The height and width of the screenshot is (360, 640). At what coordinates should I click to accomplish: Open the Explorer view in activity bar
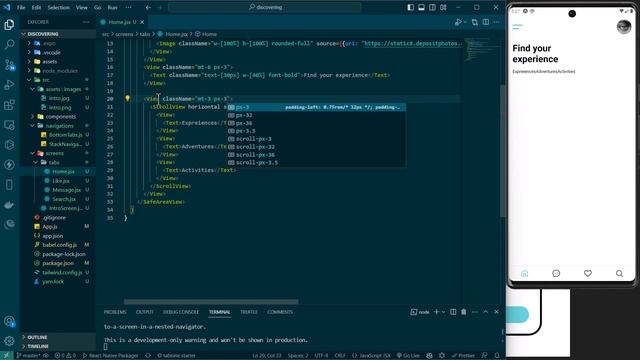(x=9, y=24)
